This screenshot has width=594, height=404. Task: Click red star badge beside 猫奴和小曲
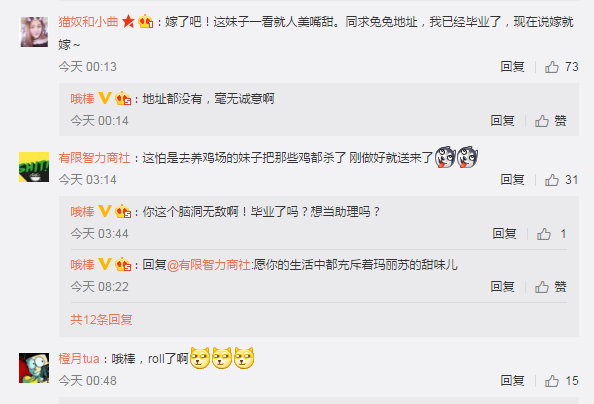pyautogui.click(x=128, y=22)
